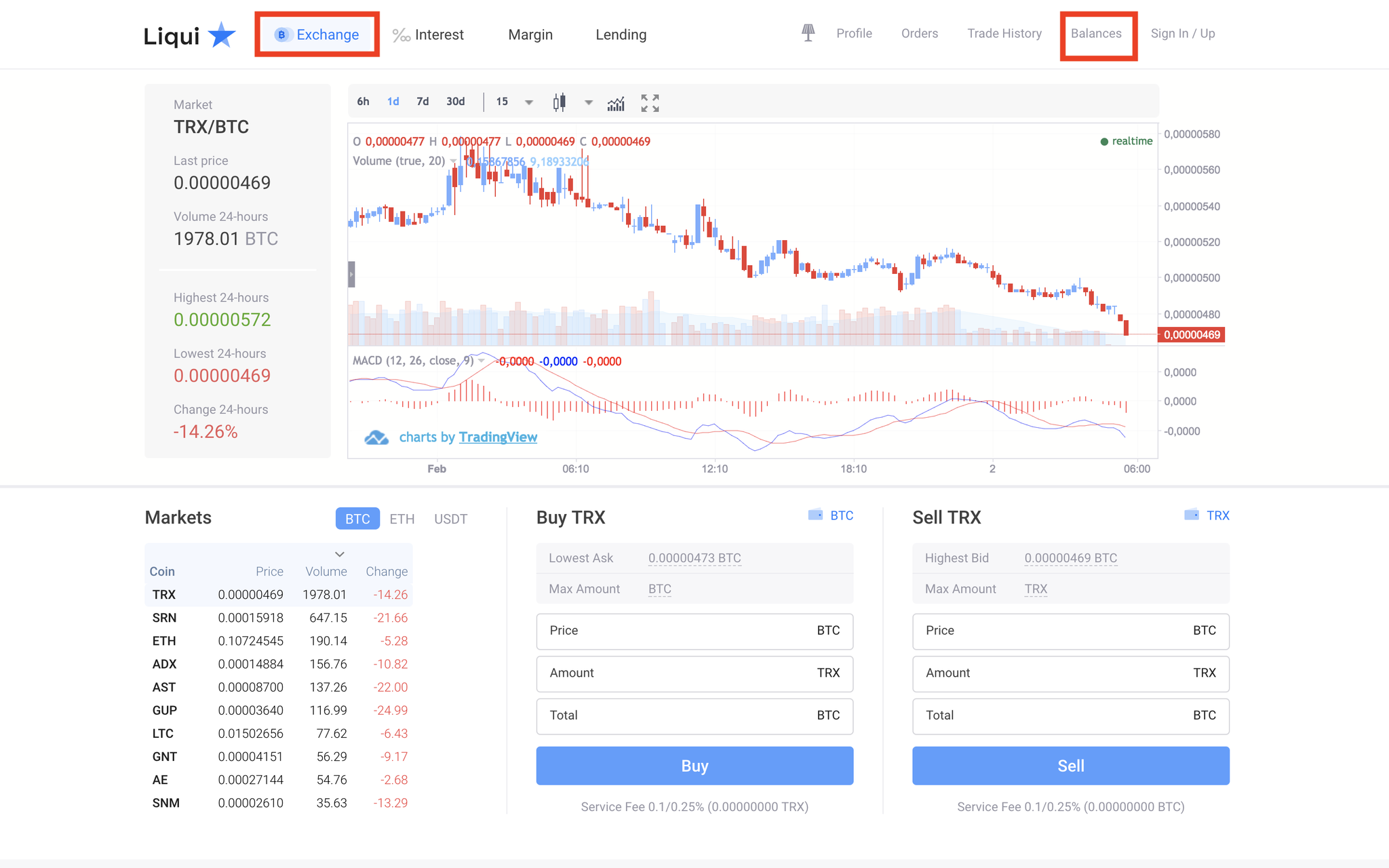This screenshot has width=1389, height=868.
Task: Open the Orders page
Action: (919, 33)
